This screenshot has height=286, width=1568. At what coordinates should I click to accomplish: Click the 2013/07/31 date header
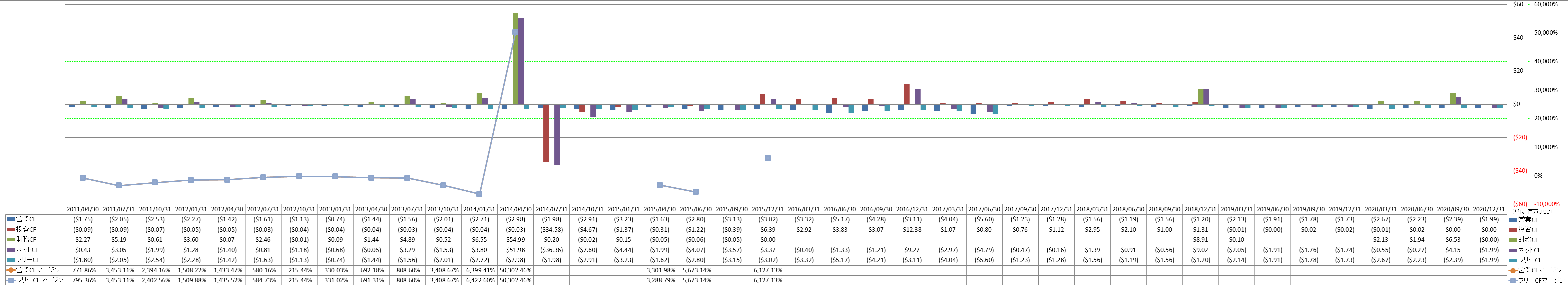click(407, 209)
